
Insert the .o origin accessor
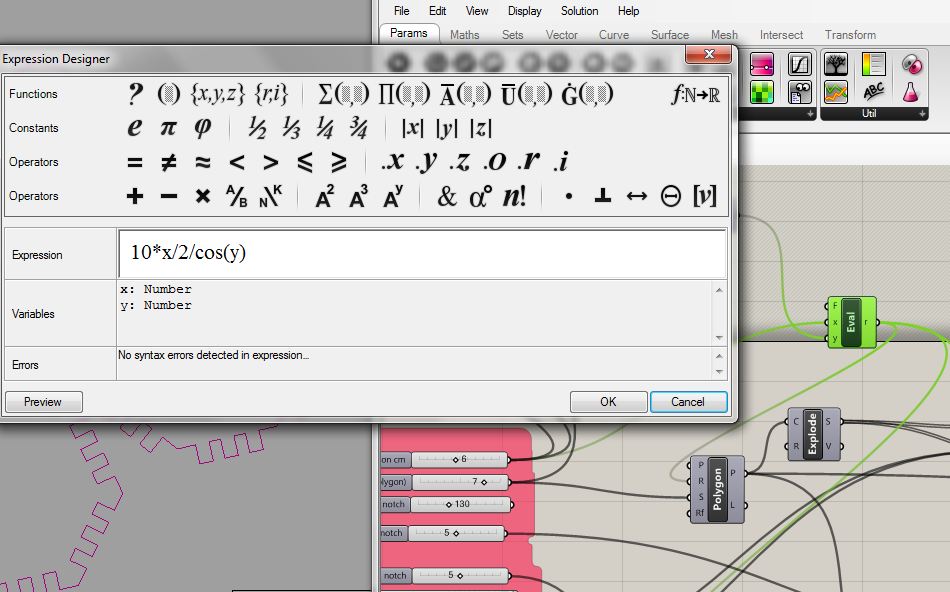click(495, 161)
